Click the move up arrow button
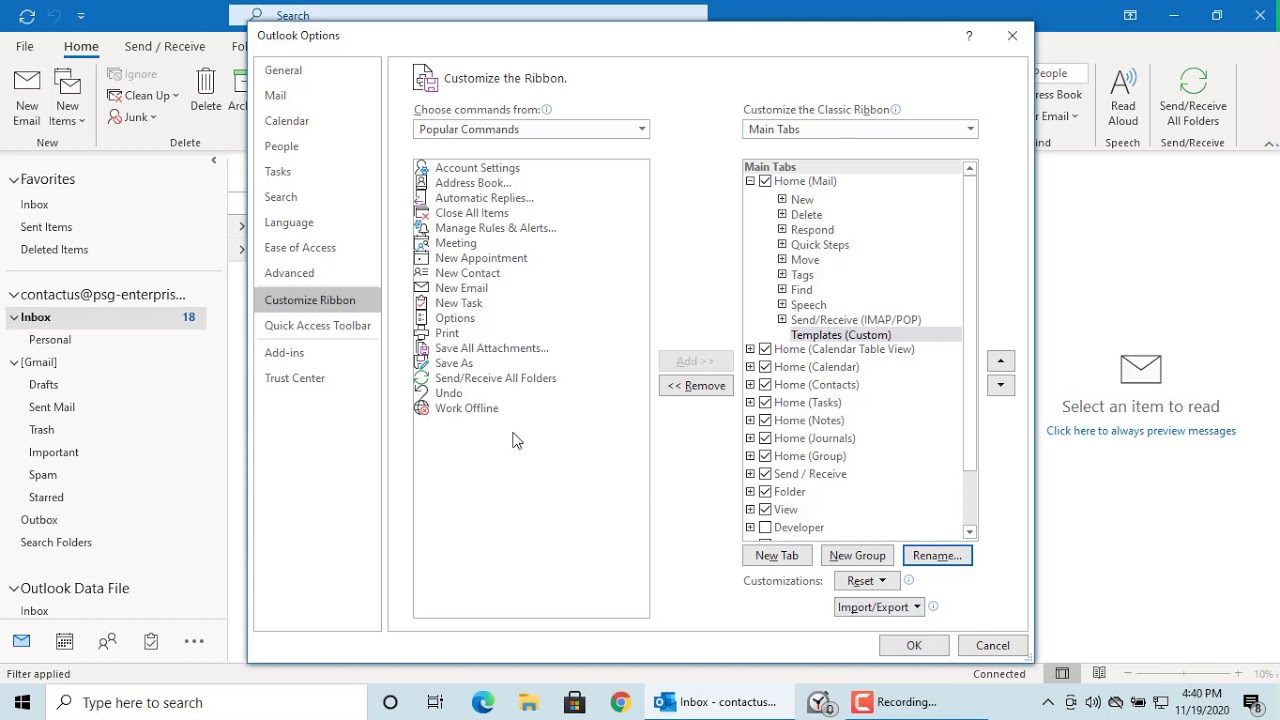Image resolution: width=1280 pixels, height=720 pixels. 1000,361
